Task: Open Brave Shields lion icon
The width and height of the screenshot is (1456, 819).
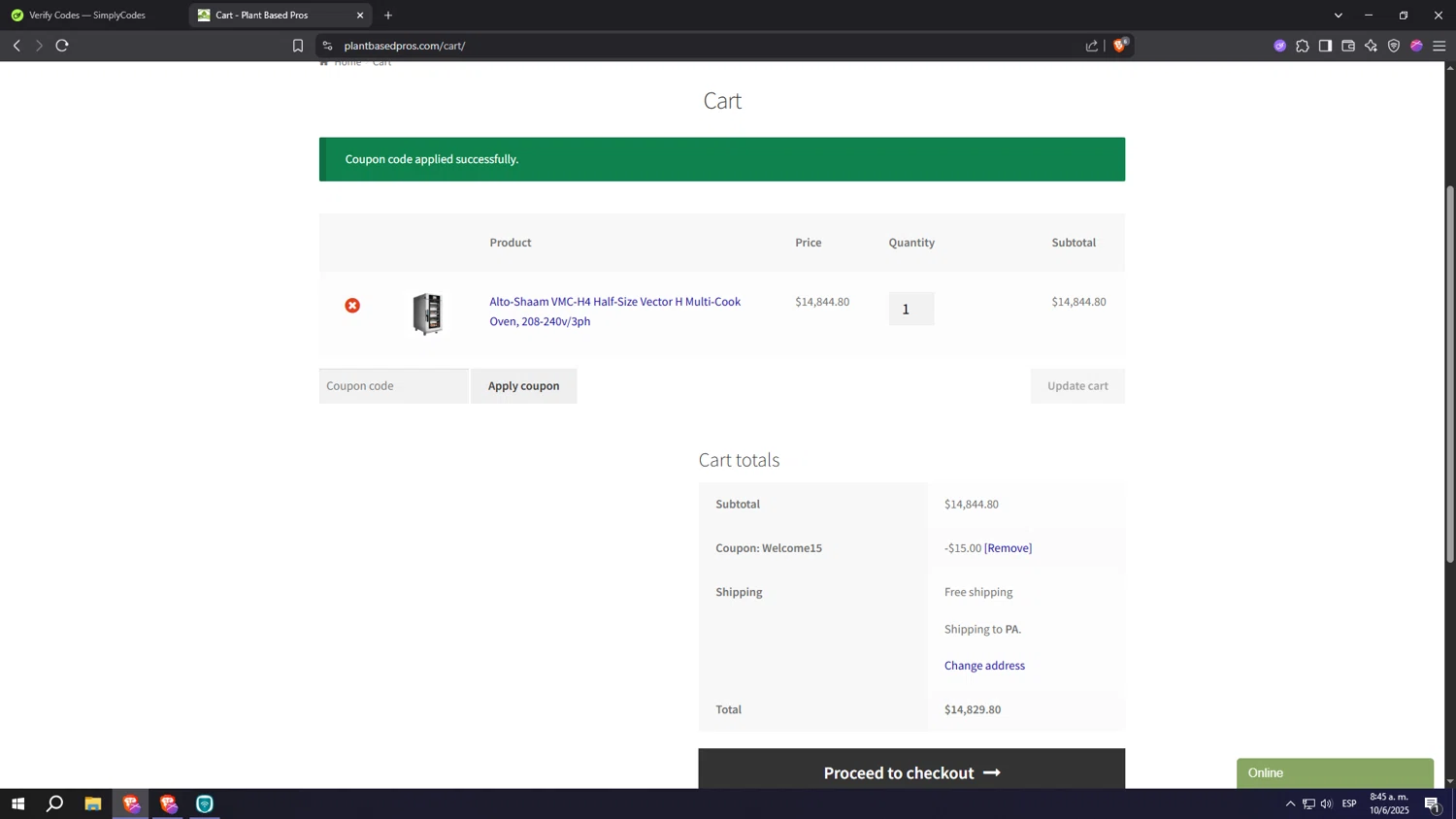Action: [x=1120, y=46]
